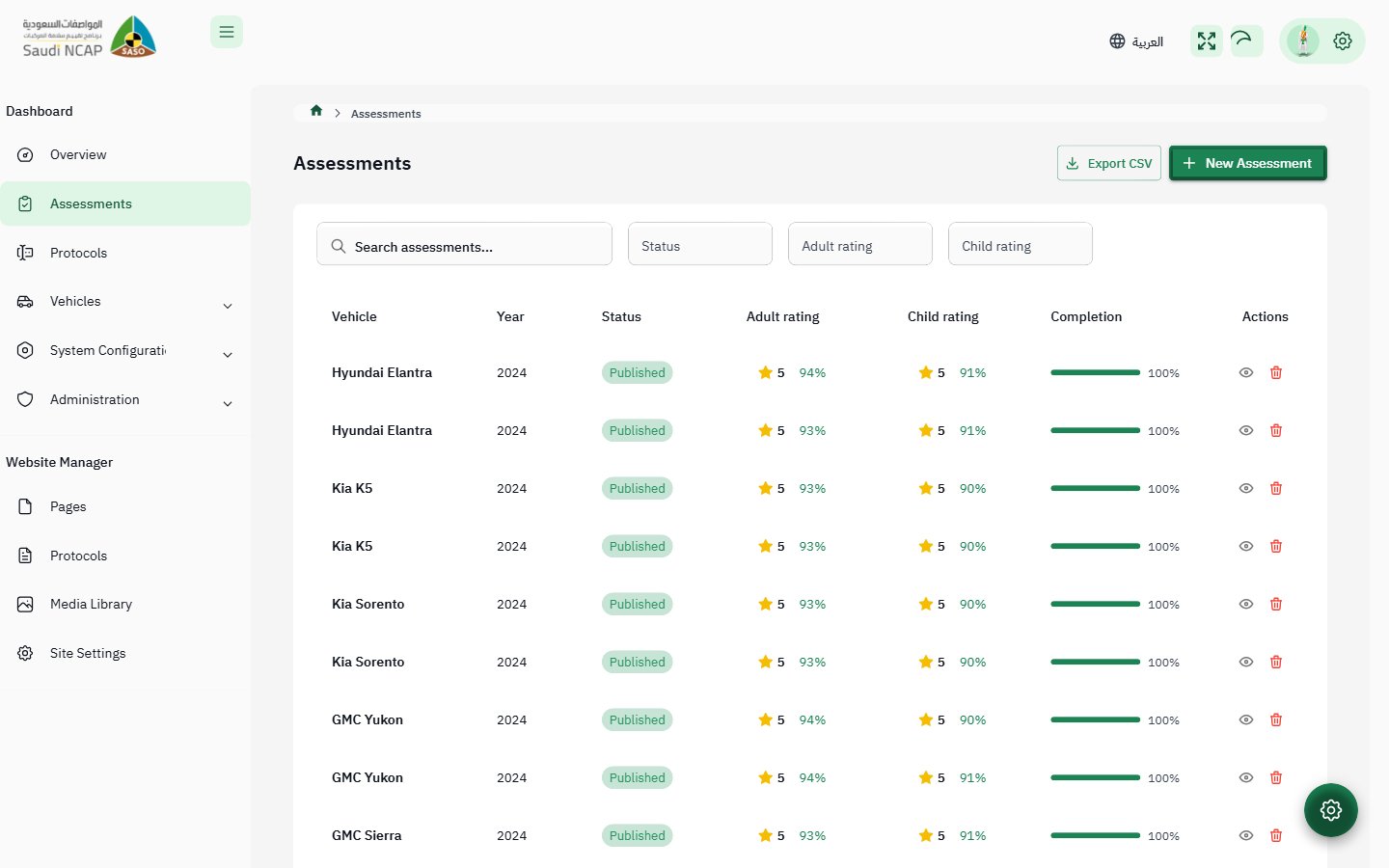Click the download icon on Export CSV
The width and height of the screenshot is (1389, 868).
pos(1073,163)
